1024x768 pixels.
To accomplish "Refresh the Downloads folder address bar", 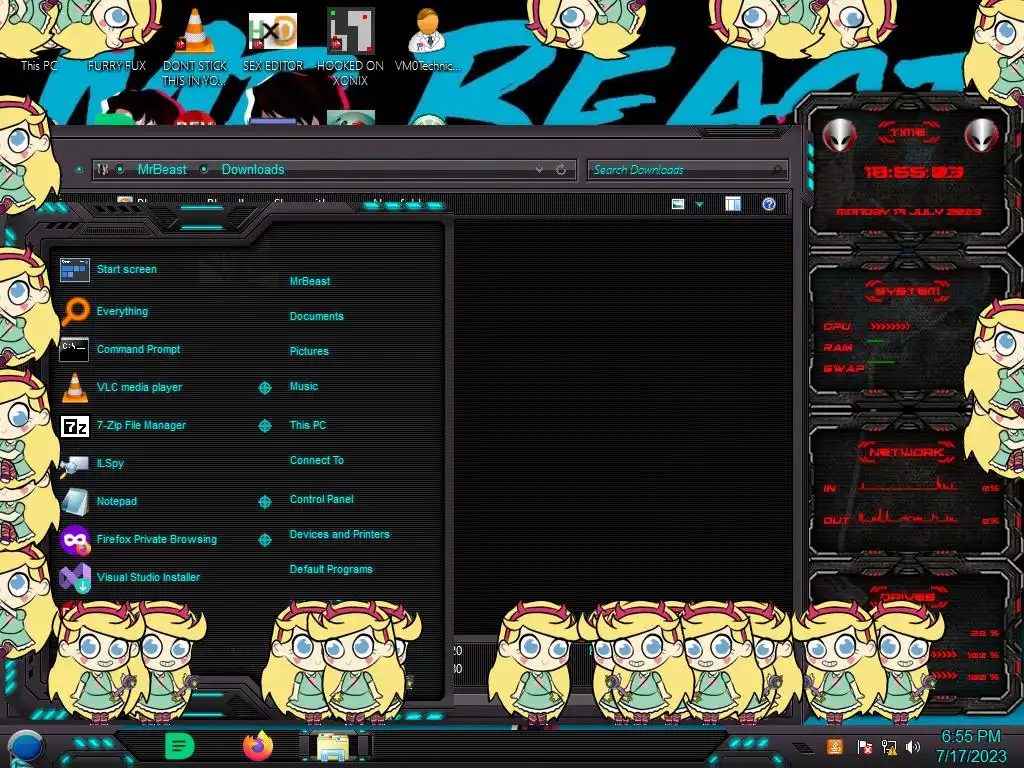I will 561,170.
